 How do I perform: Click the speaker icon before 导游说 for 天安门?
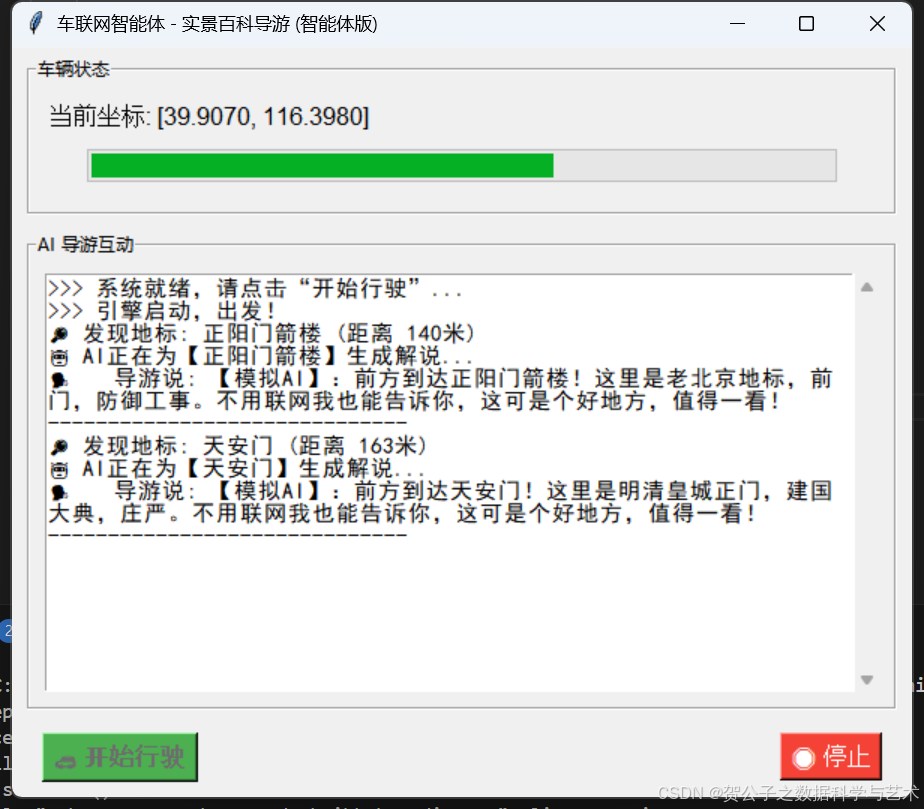tap(57, 491)
